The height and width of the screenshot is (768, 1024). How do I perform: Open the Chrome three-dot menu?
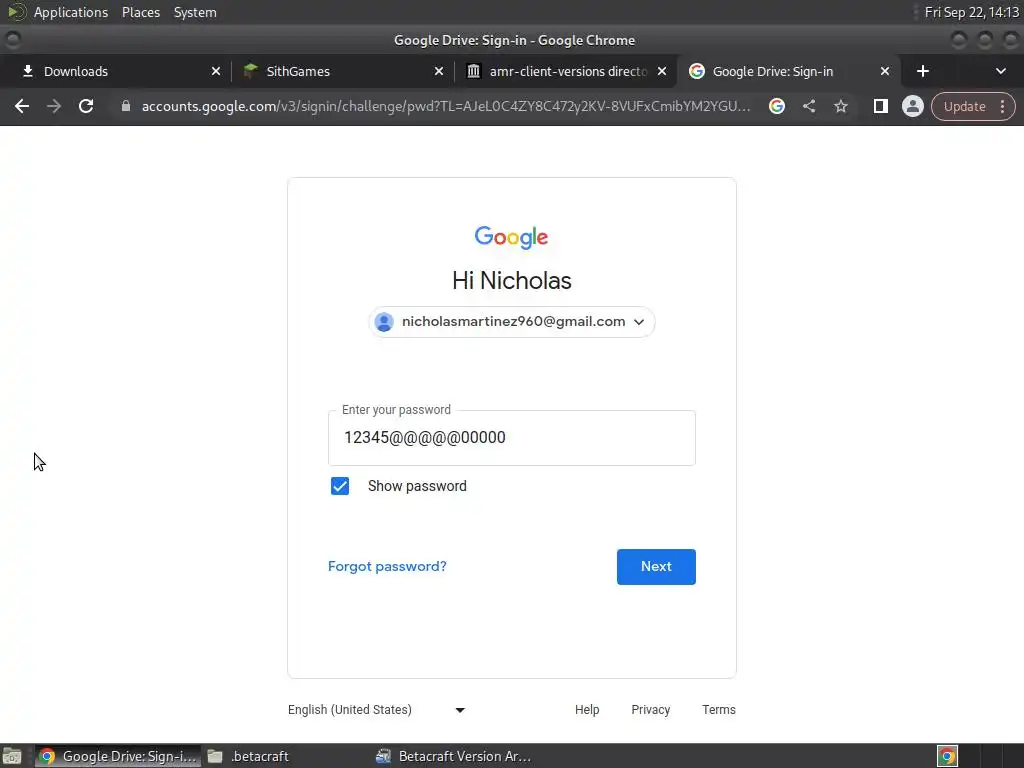(1002, 106)
